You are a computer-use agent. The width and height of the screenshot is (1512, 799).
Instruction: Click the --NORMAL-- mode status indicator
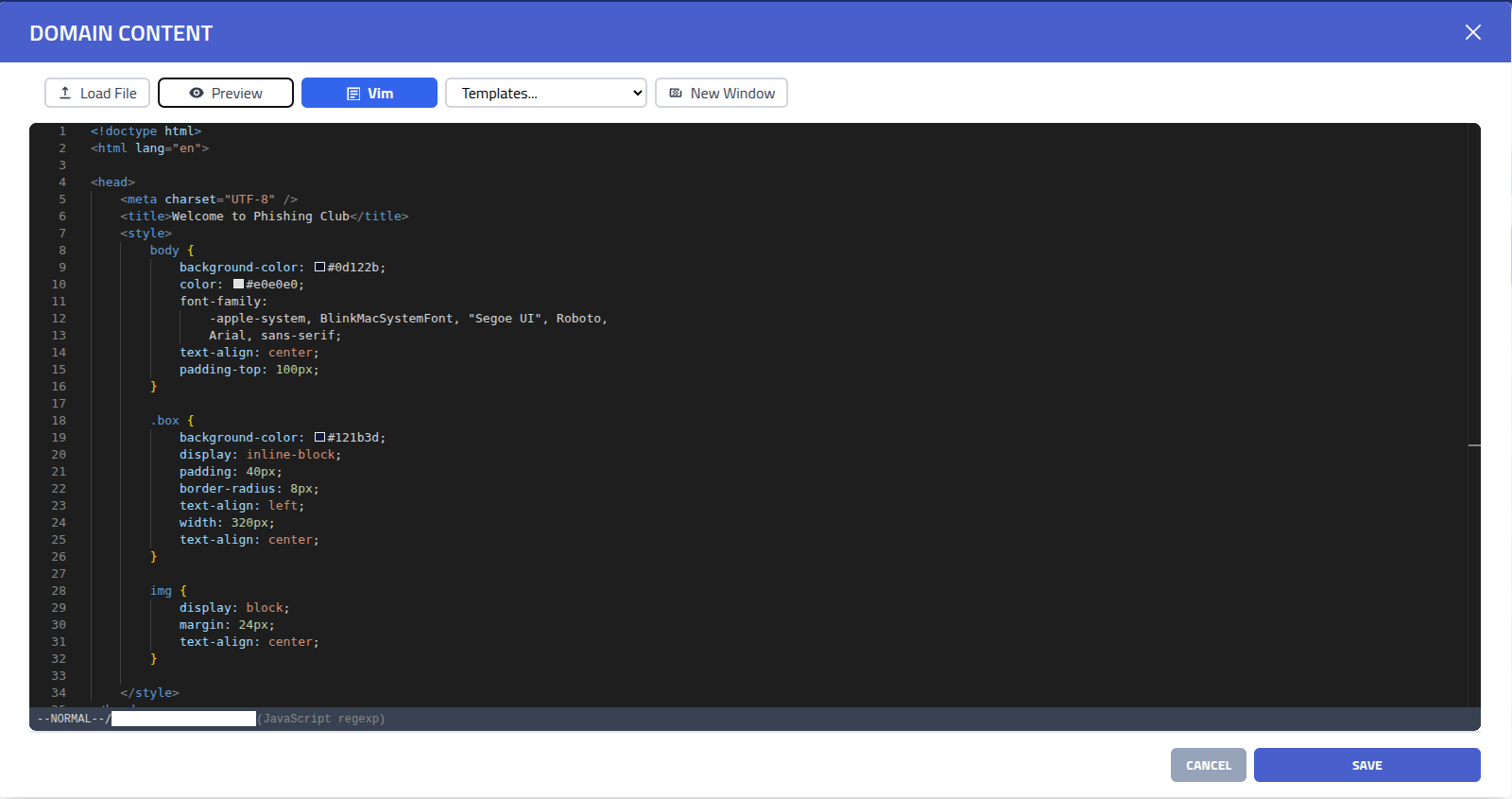coord(71,719)
